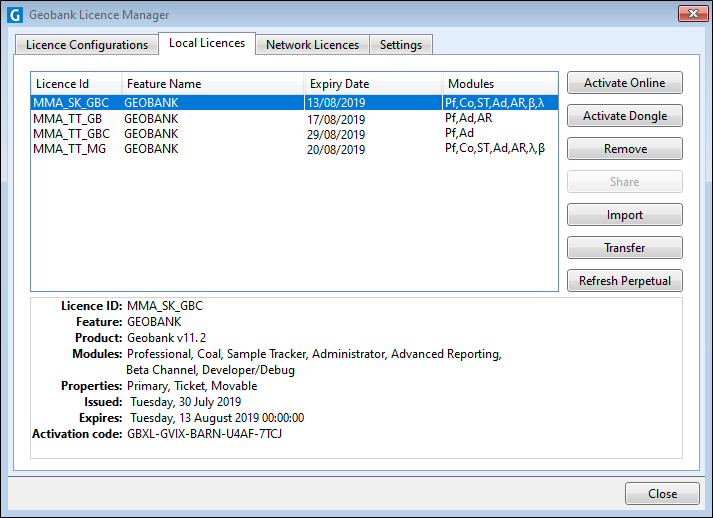Sort by Expiry Date column header
This screenshot has height=518, width=713.
tap(373, 84)
